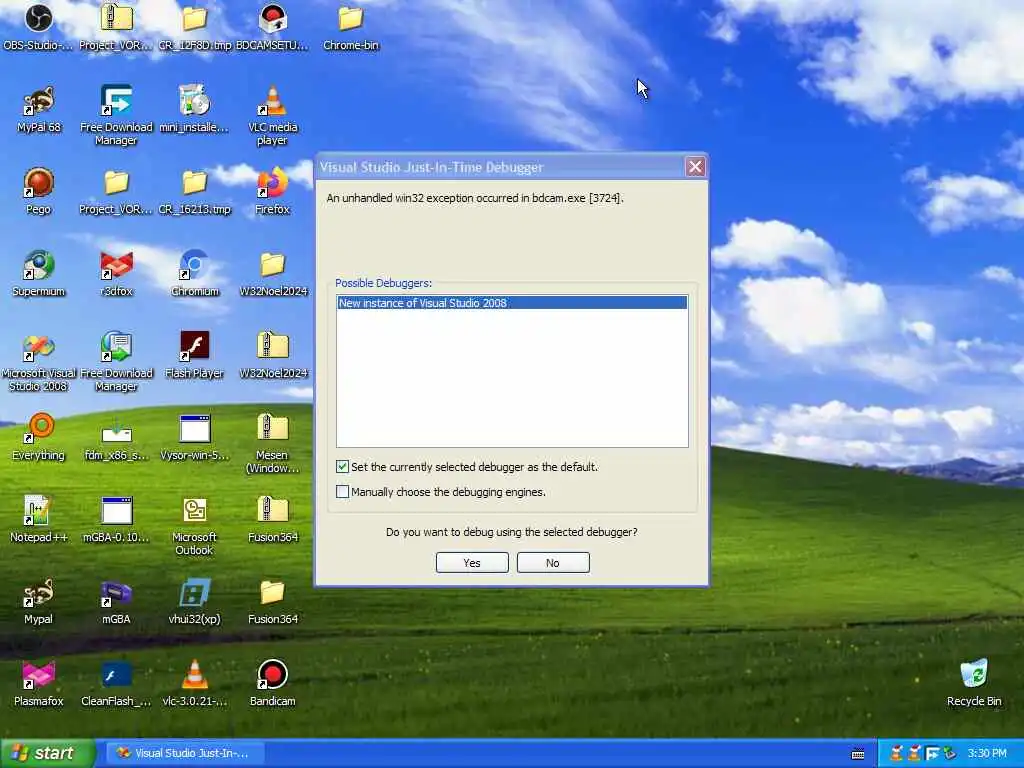Click No to decline debugging

pyautogui.click(x=553, y=563)
